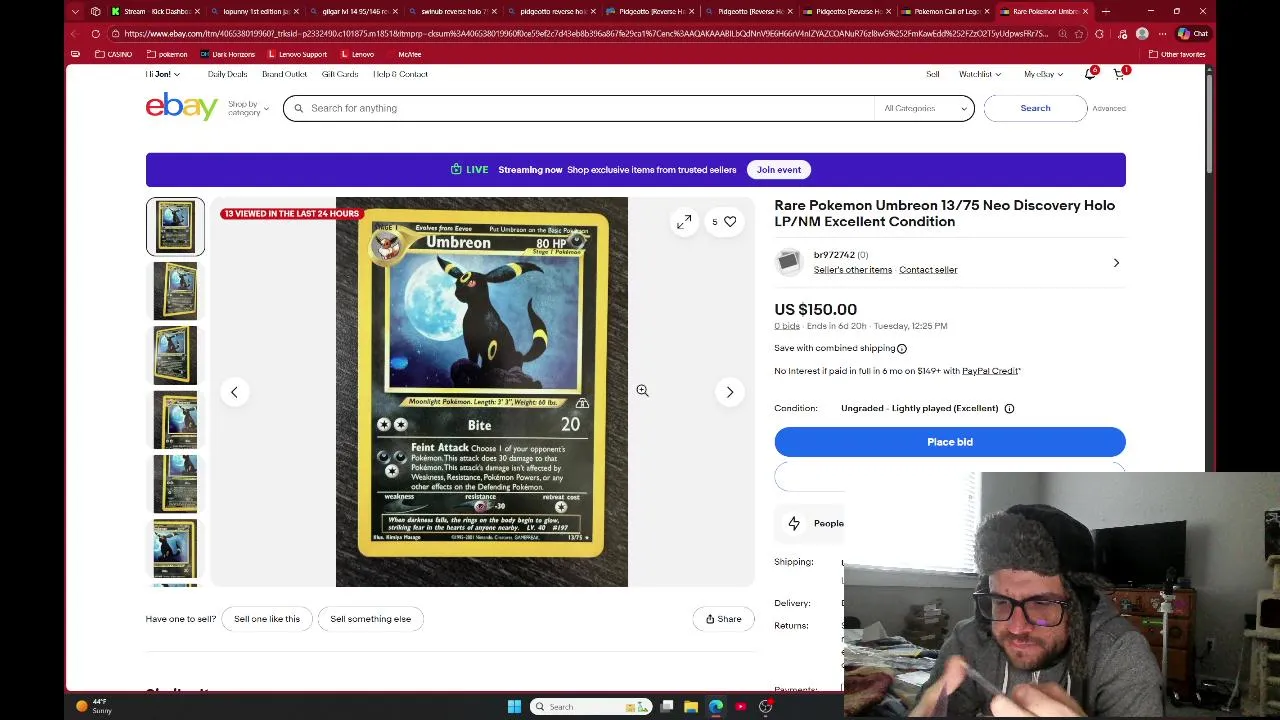This screenshot has width=1280, height=720.
Task: Go back in browser
Action: (75, 33)
